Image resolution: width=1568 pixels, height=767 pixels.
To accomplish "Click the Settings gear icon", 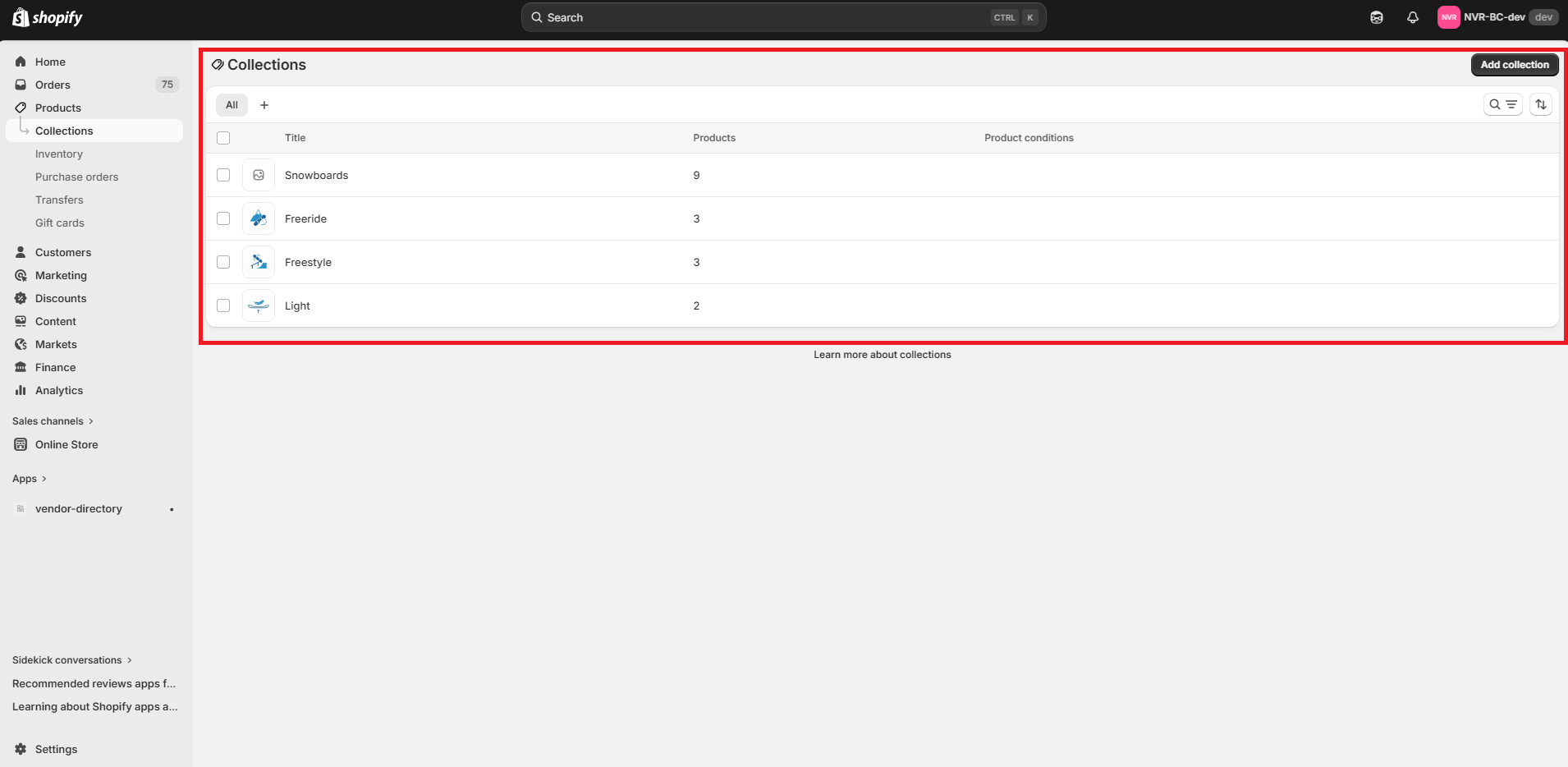I will pos(21,749).
